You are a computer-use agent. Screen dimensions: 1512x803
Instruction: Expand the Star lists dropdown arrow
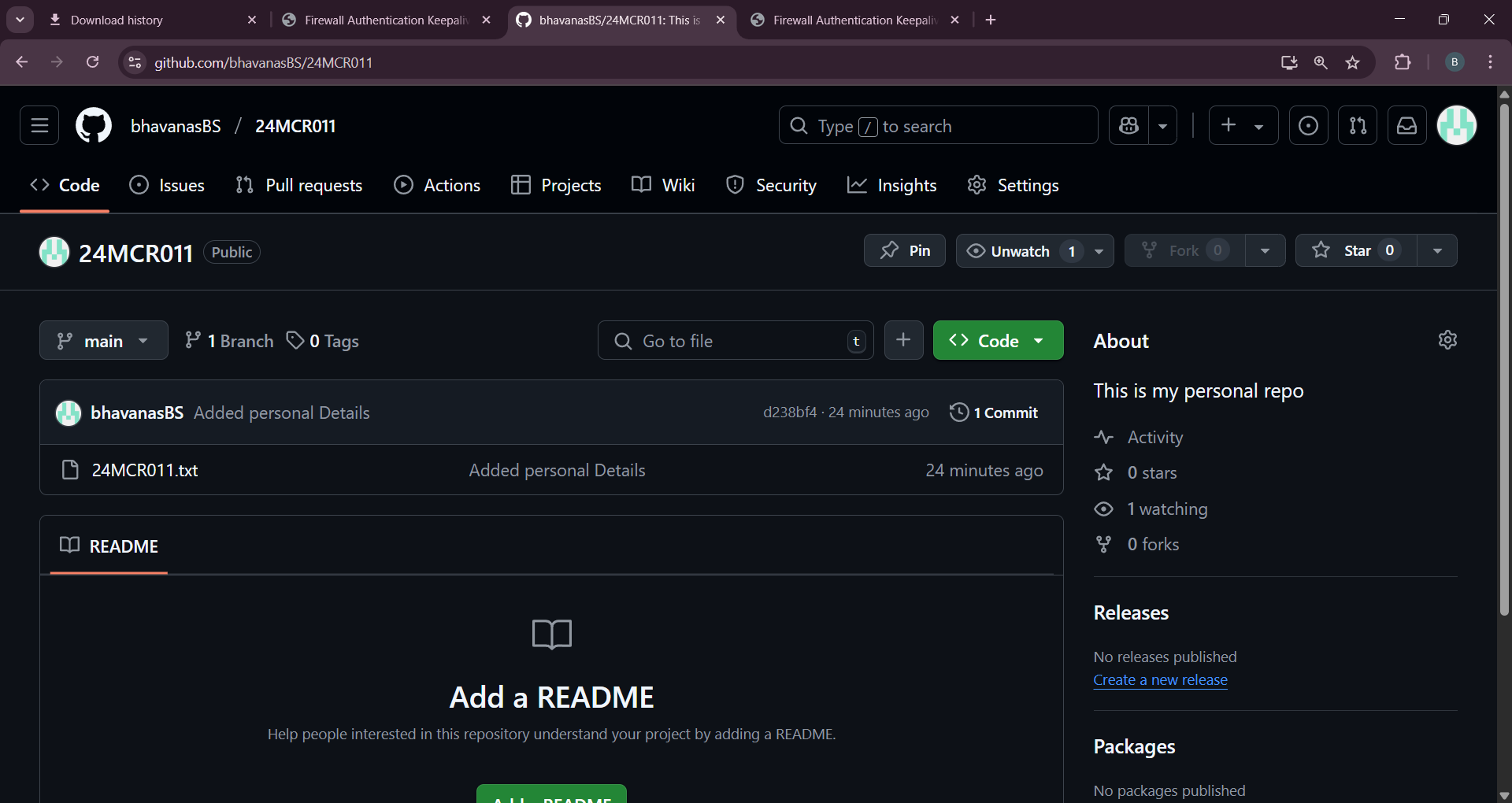pyautogui.click(x=1437, y=250)
